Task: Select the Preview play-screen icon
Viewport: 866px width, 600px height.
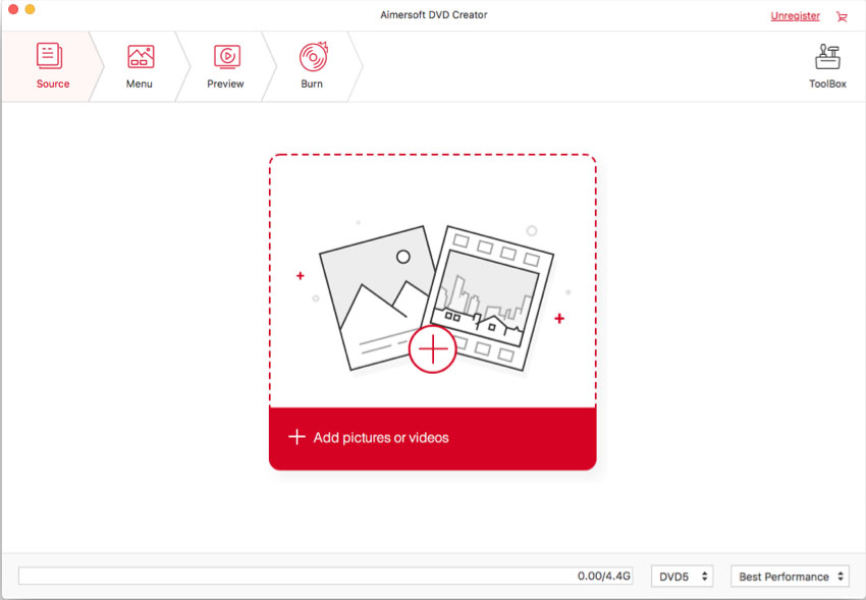Action: coord(226,56)
